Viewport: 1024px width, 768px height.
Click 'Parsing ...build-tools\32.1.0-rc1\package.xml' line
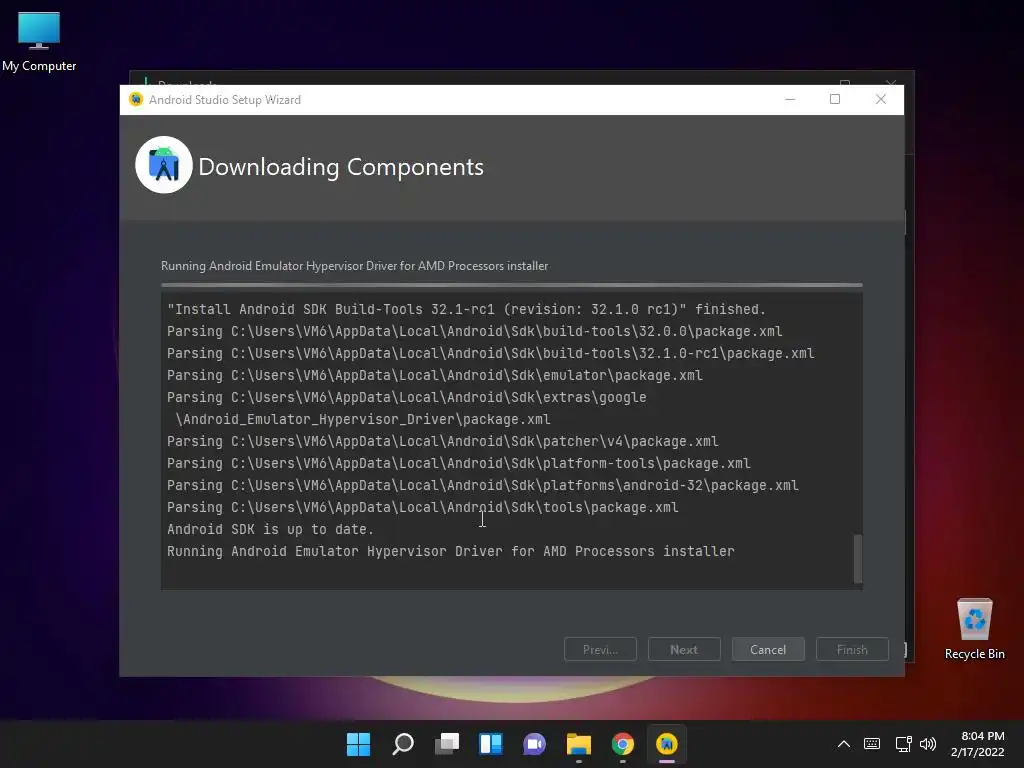click(x=490, y=353)
